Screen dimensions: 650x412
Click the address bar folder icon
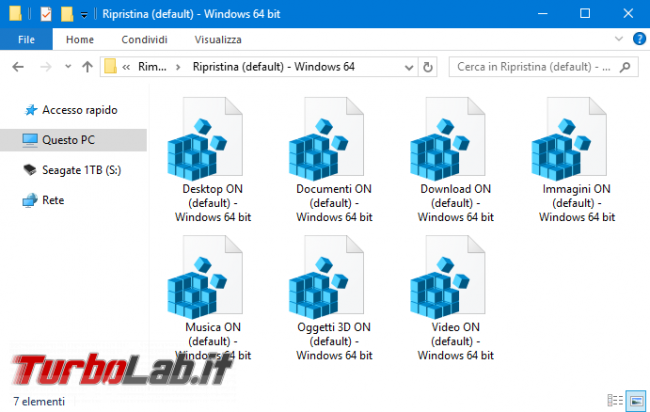tap(110, 66)
